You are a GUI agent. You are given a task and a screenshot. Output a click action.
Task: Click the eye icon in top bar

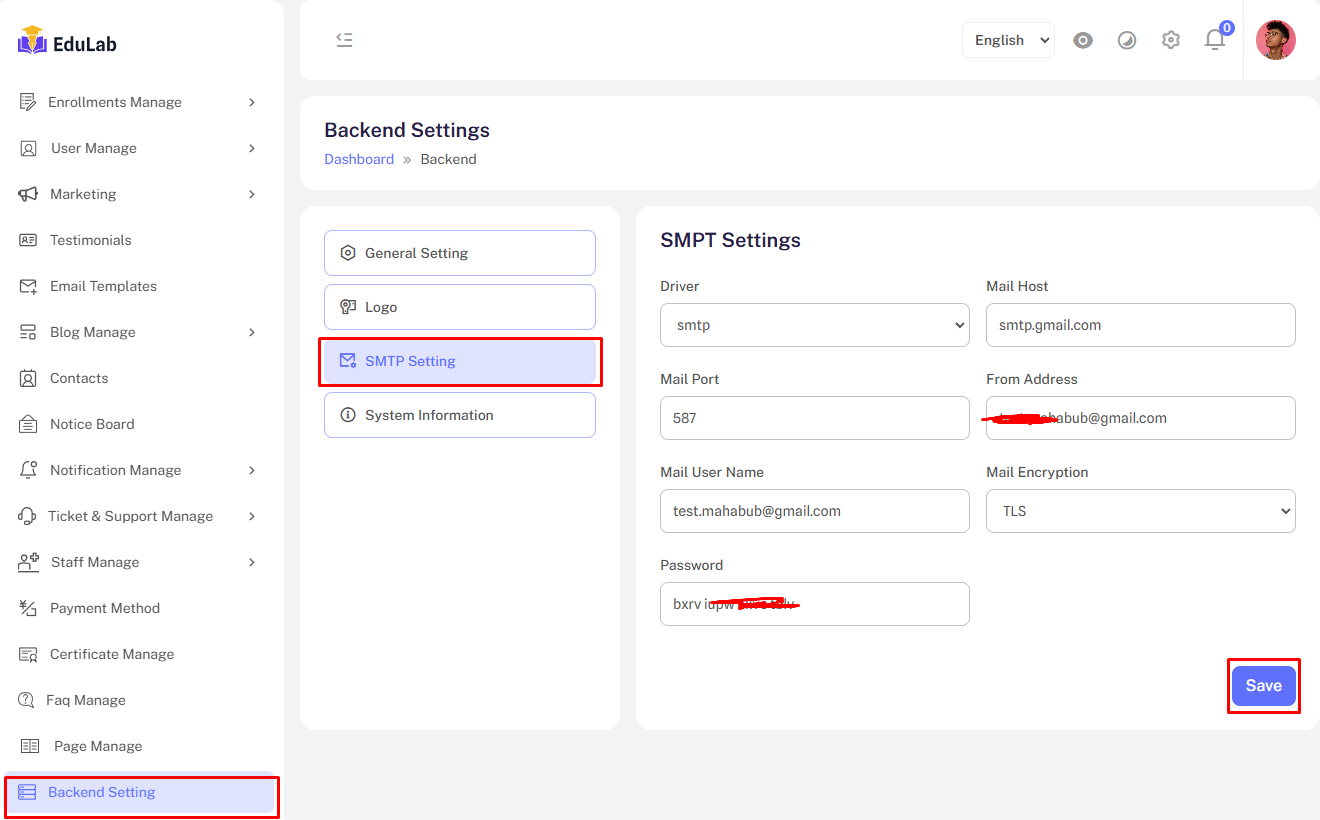tap(1083, 40)
